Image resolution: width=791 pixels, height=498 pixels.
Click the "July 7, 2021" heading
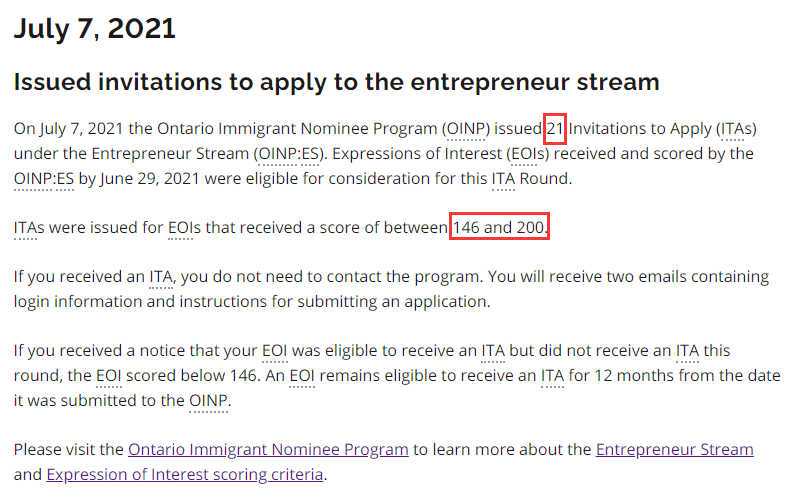pyautogui.click(x=94, y=28)
